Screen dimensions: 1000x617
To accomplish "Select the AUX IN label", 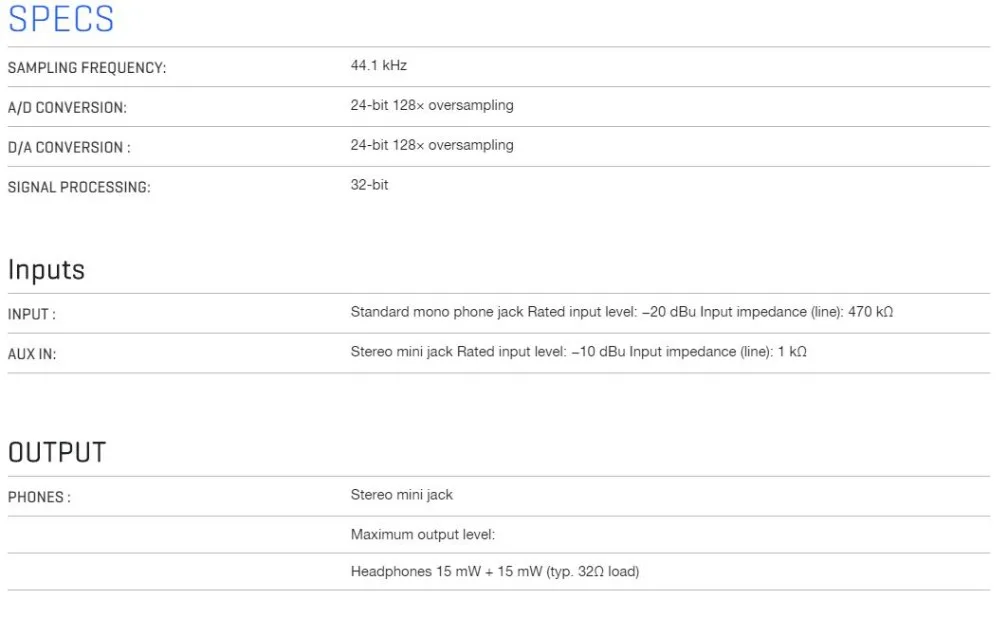I will click(x=32, y=354).
